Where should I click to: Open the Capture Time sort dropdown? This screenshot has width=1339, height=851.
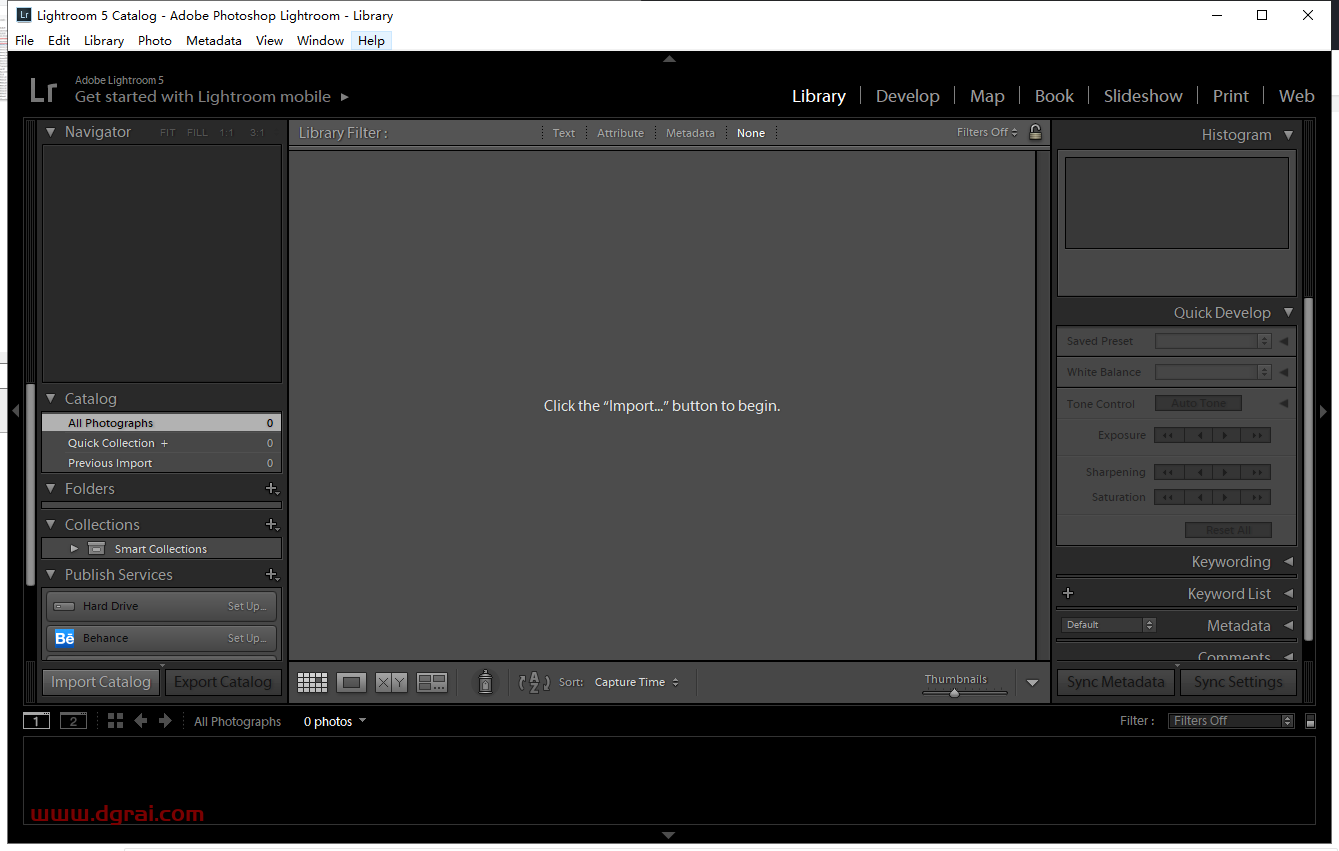(x=637, y=681)
